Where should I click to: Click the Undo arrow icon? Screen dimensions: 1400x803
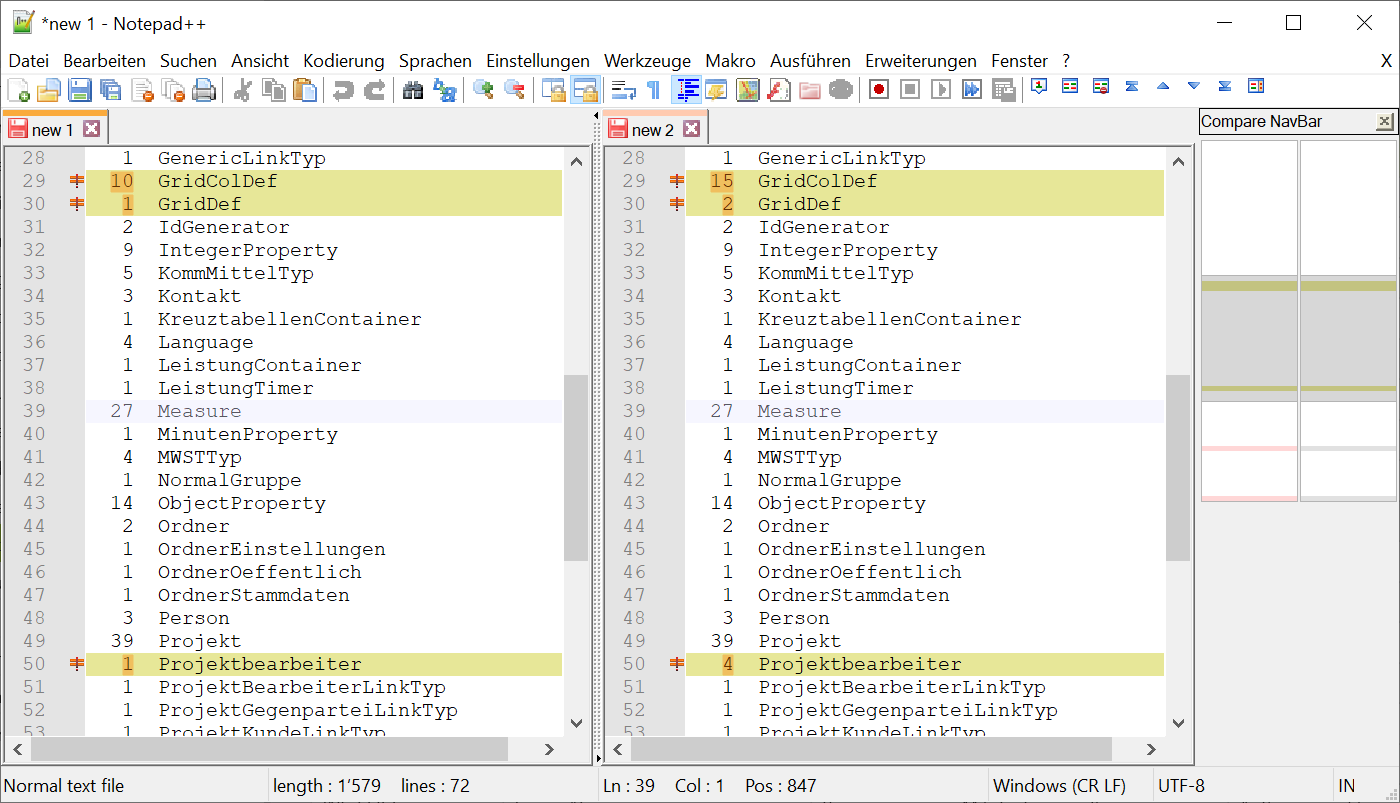[343, 90]
